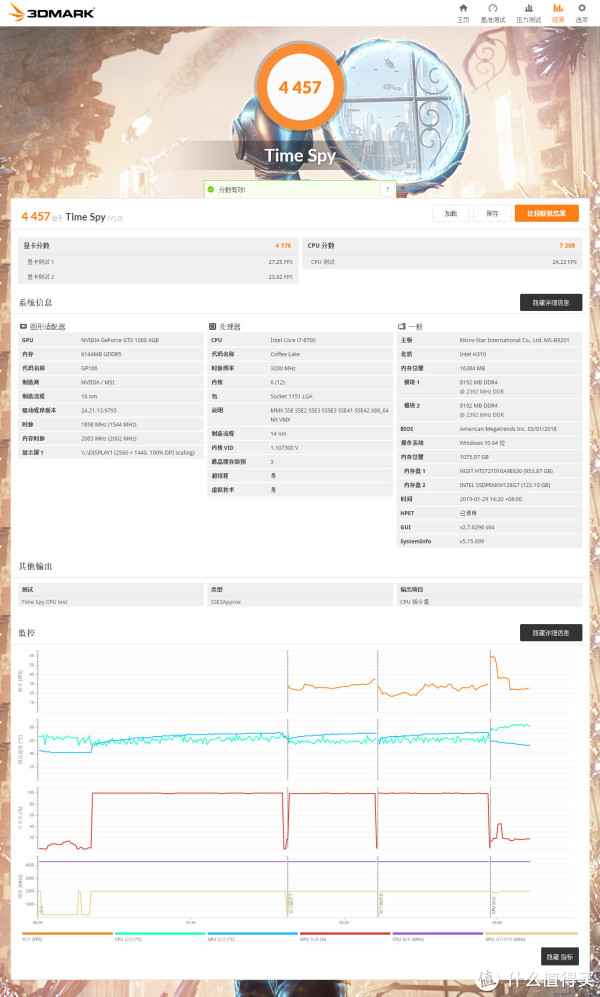Click the graphics score value 4 176
Image resolution: width=600 pixels, height=997 pixels.
283,245
